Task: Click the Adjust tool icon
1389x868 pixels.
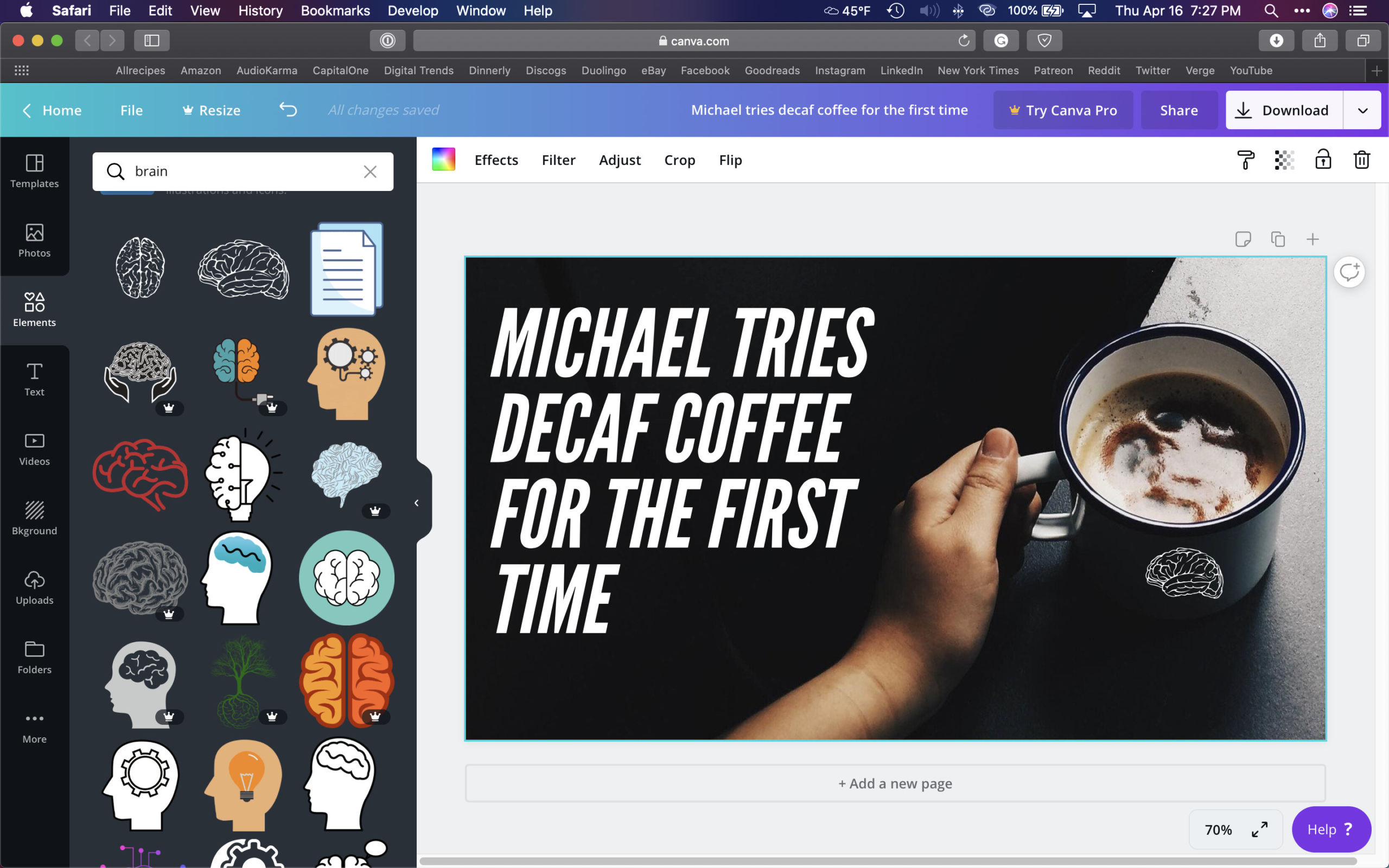Action: click(620, 160)
